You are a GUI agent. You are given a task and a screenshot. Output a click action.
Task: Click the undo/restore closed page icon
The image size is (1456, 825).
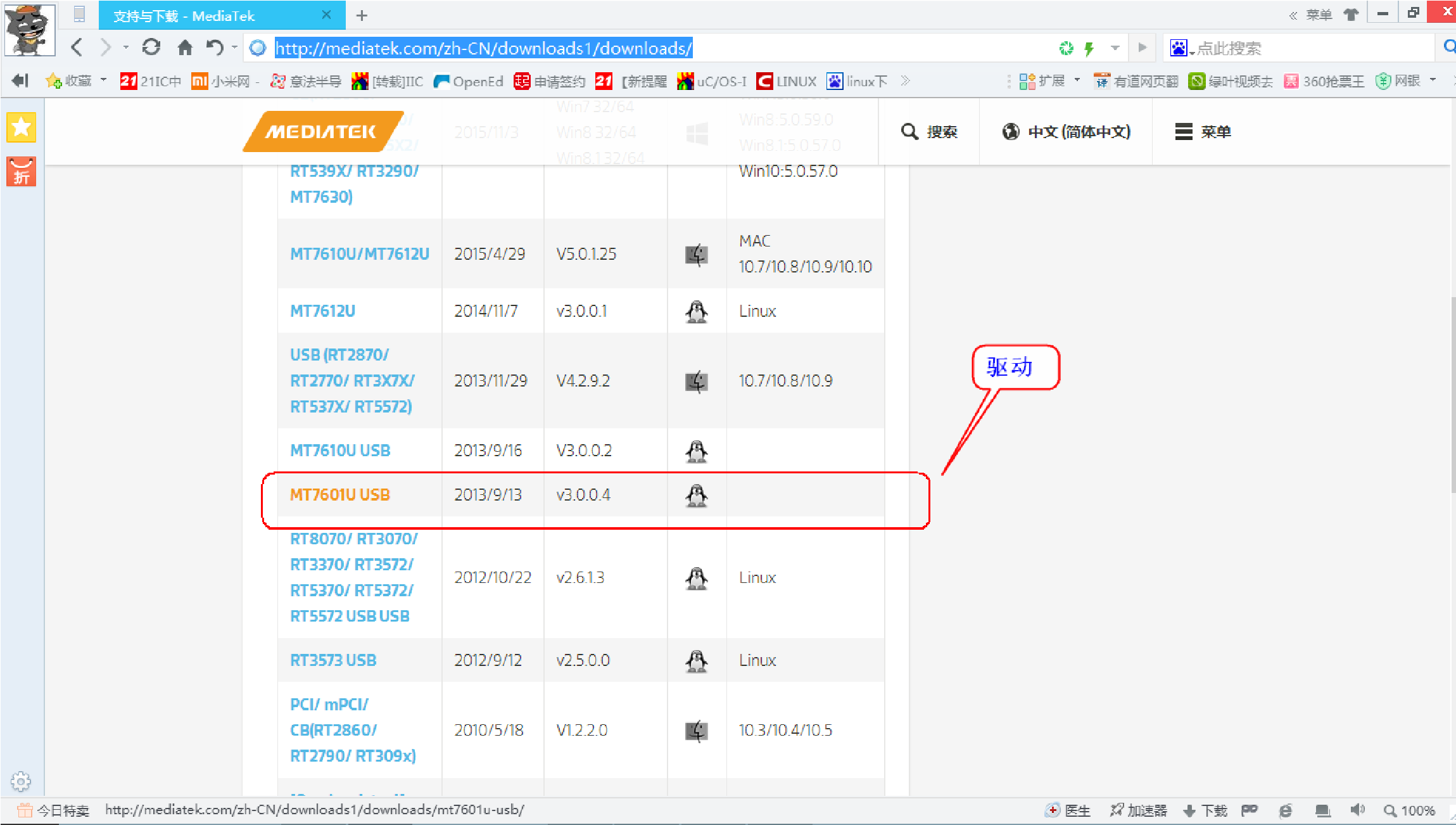(215, 48)
